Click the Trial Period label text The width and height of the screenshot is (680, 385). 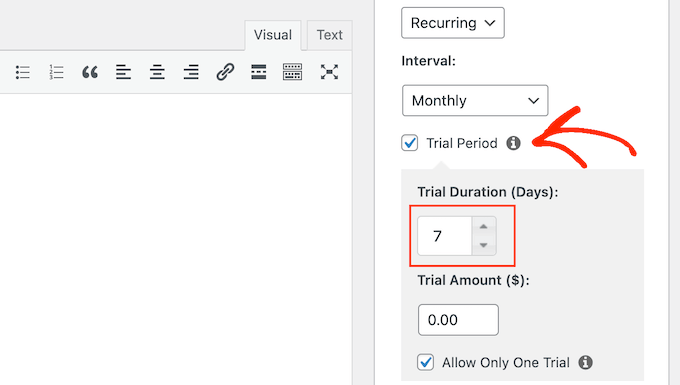click(x=462, y=143)
